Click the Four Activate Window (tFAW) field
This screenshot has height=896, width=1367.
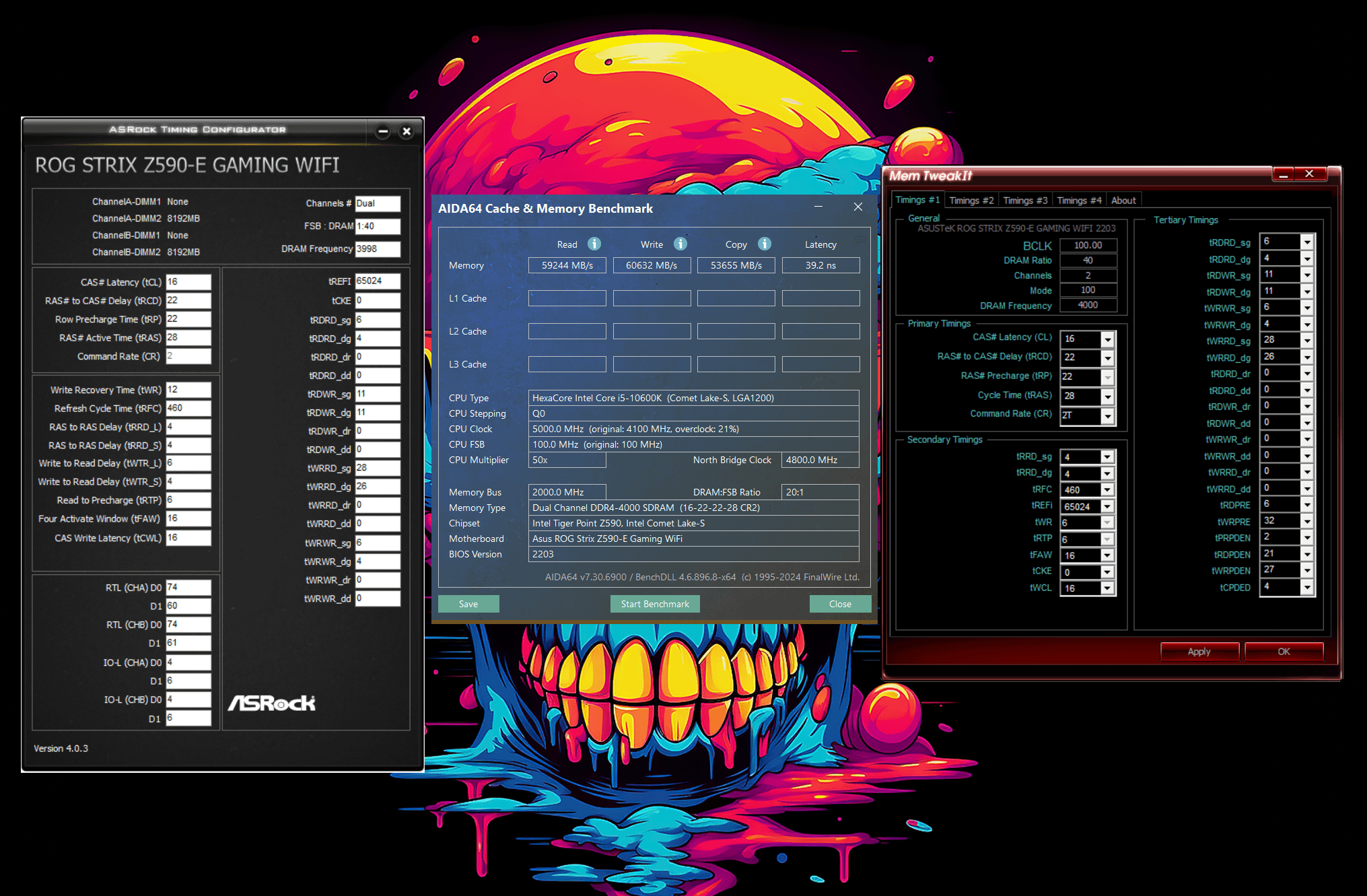pyautogui.click(x=188, y=518)
